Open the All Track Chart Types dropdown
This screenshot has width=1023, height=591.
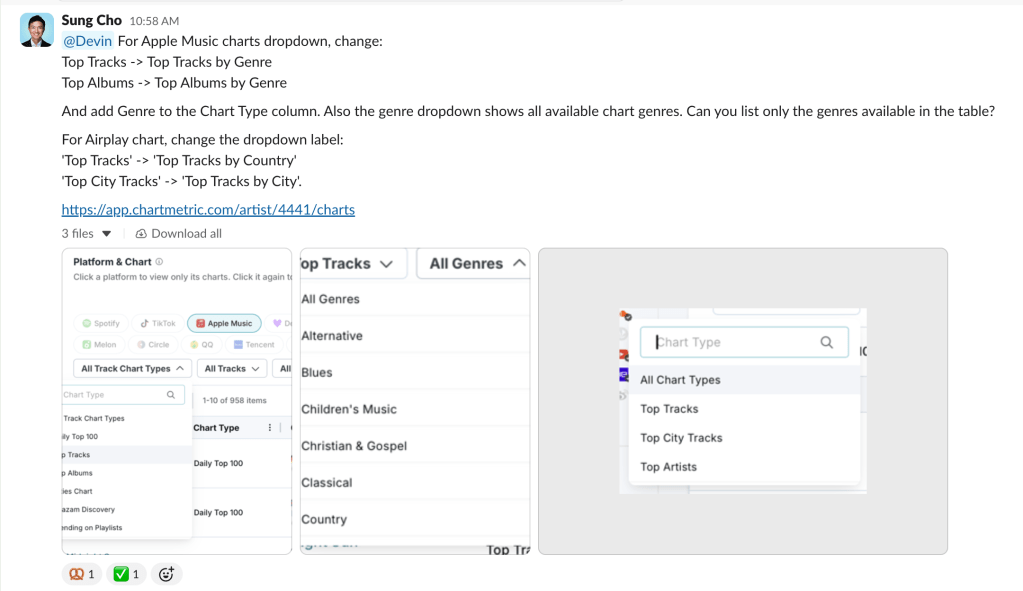point(132,369)
